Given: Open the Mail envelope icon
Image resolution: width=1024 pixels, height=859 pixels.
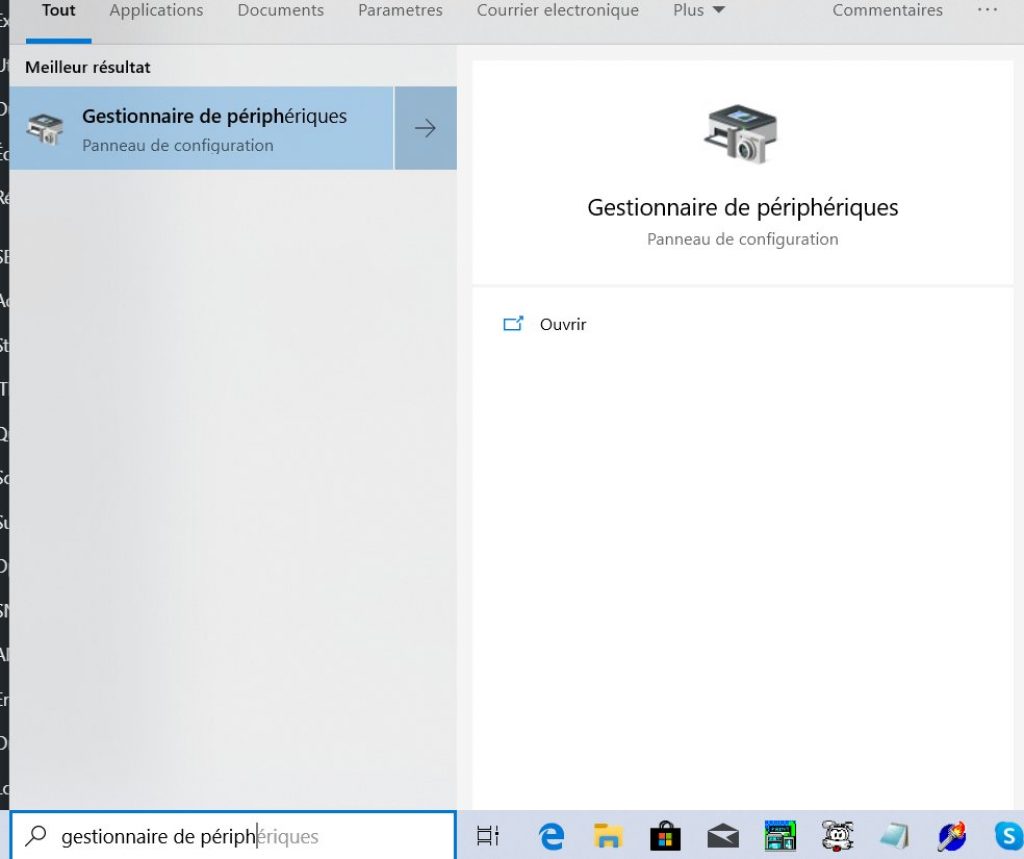Looking at the screenshot, I should pyautogui.click(x=722, y=836).
